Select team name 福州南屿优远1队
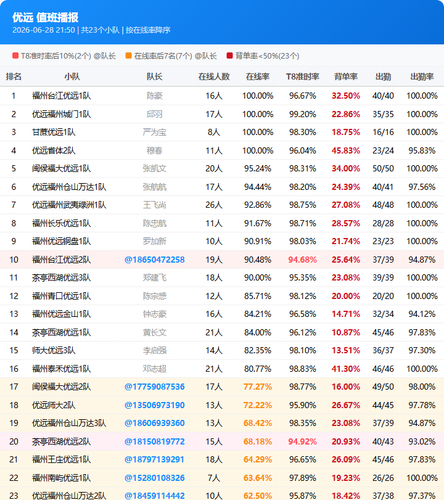This screenshot has width=444, height=500. [x=61, y=478]
